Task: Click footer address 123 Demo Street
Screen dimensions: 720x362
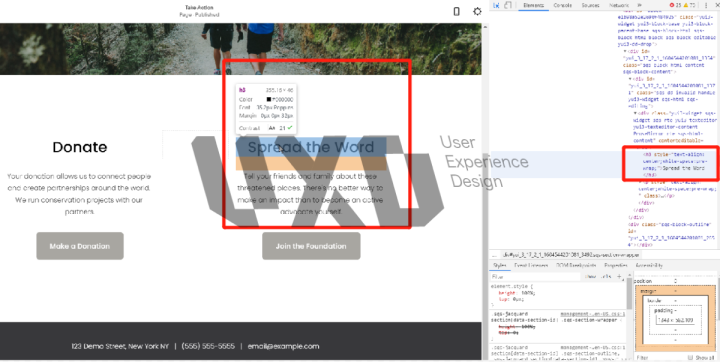Action: (120, 346)
